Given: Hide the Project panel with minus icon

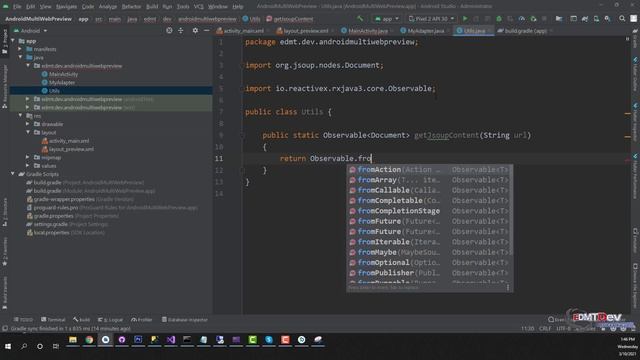Looking at the screenshot, I should [206, 31].
